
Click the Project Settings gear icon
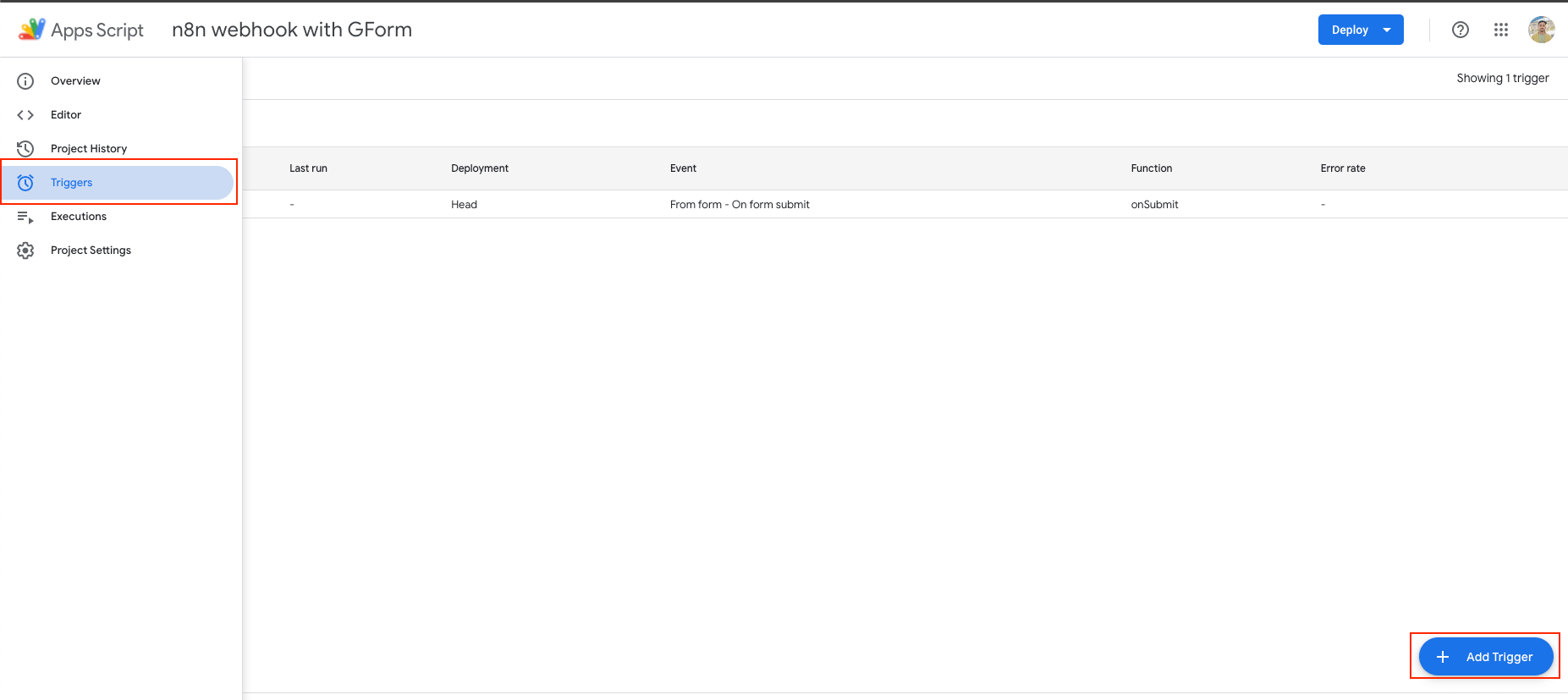25,251
